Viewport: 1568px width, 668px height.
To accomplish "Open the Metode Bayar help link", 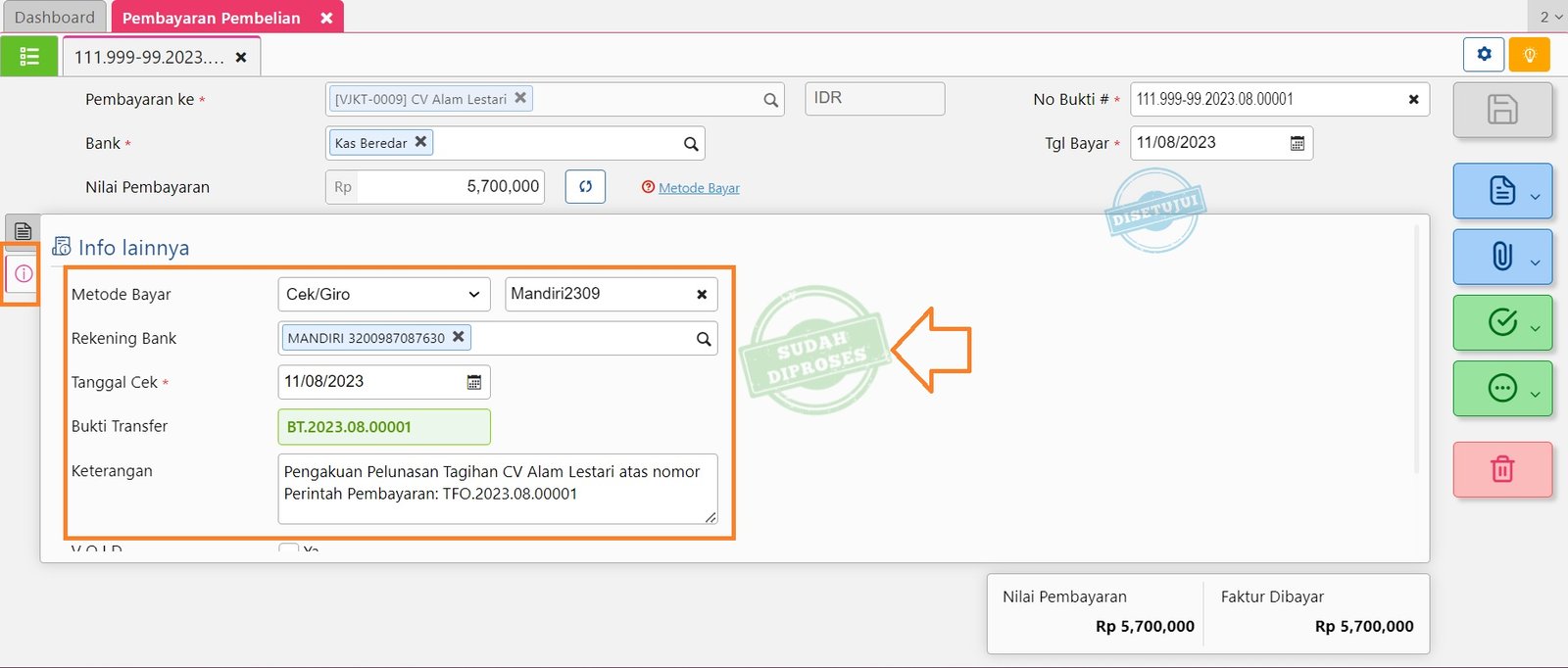I will coord(699,188).
